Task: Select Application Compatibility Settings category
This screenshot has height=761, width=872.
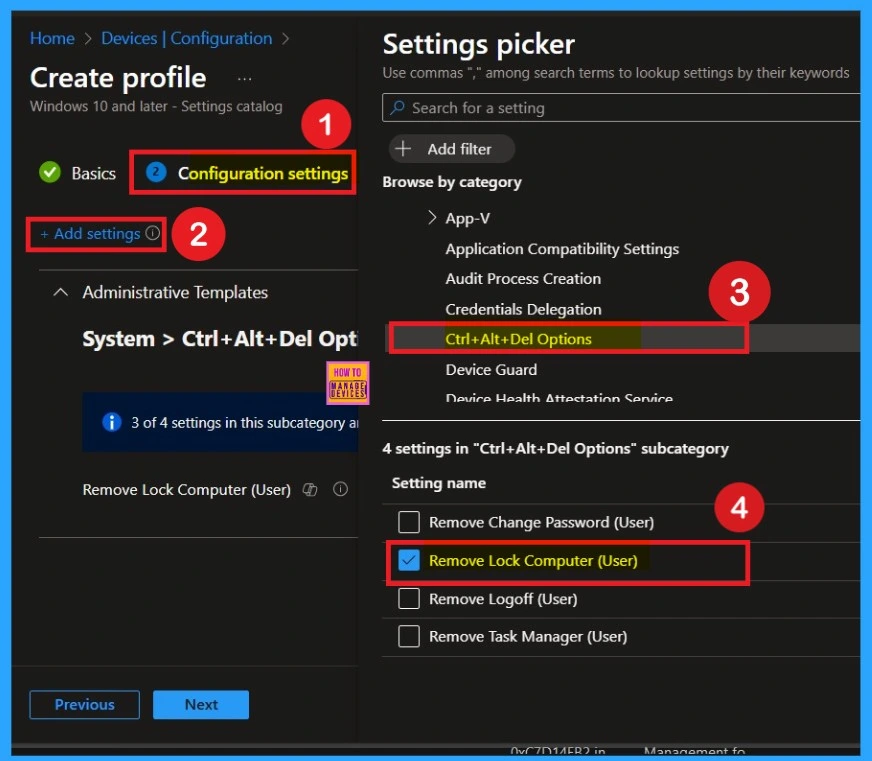Action: pyautogui.click(x=562, y=249)
